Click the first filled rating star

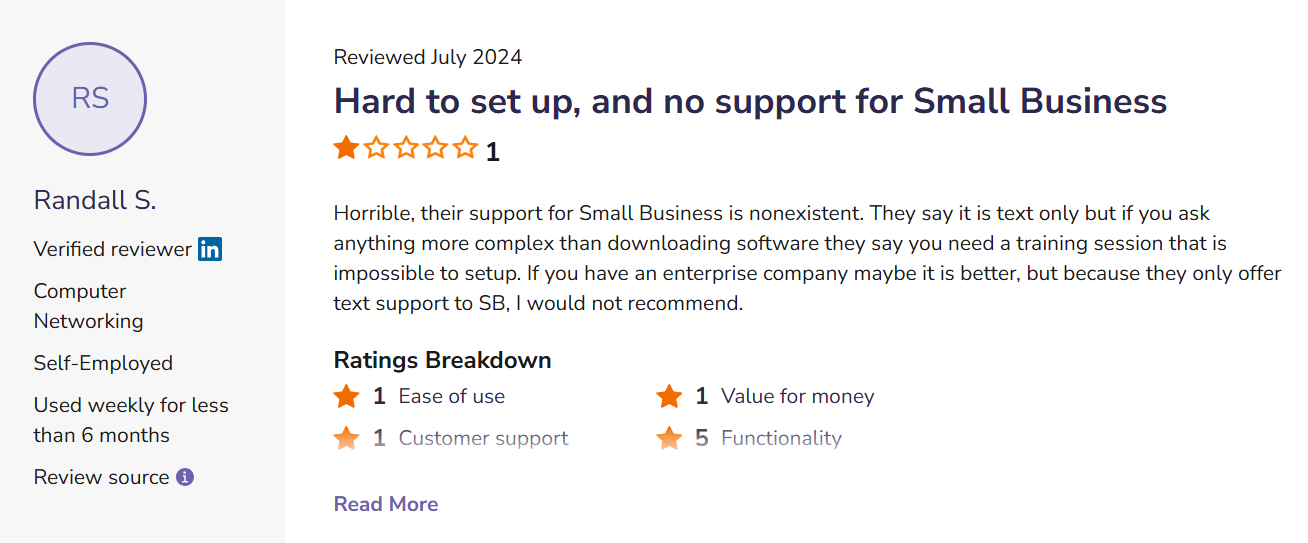pyautogui.click(x=346, y=149)
